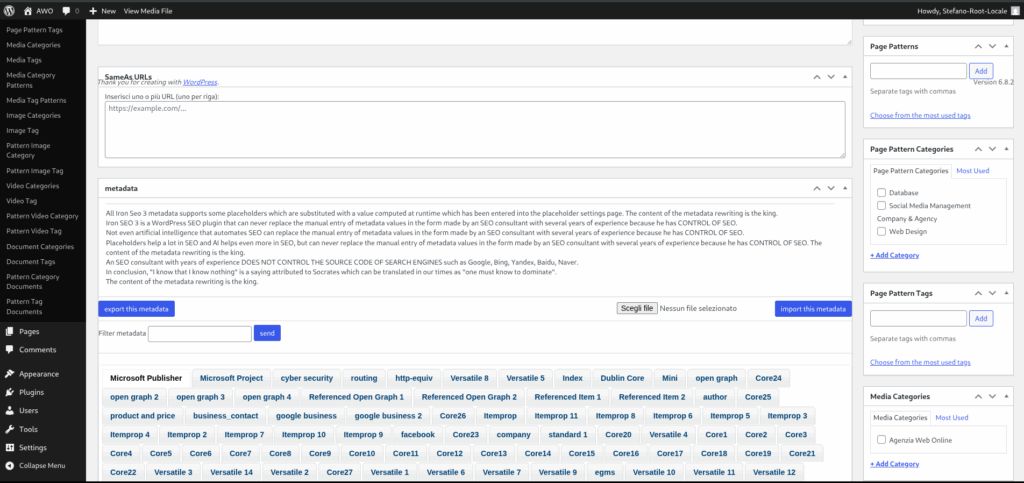Open the open graph tab

[x=716, y=378]
